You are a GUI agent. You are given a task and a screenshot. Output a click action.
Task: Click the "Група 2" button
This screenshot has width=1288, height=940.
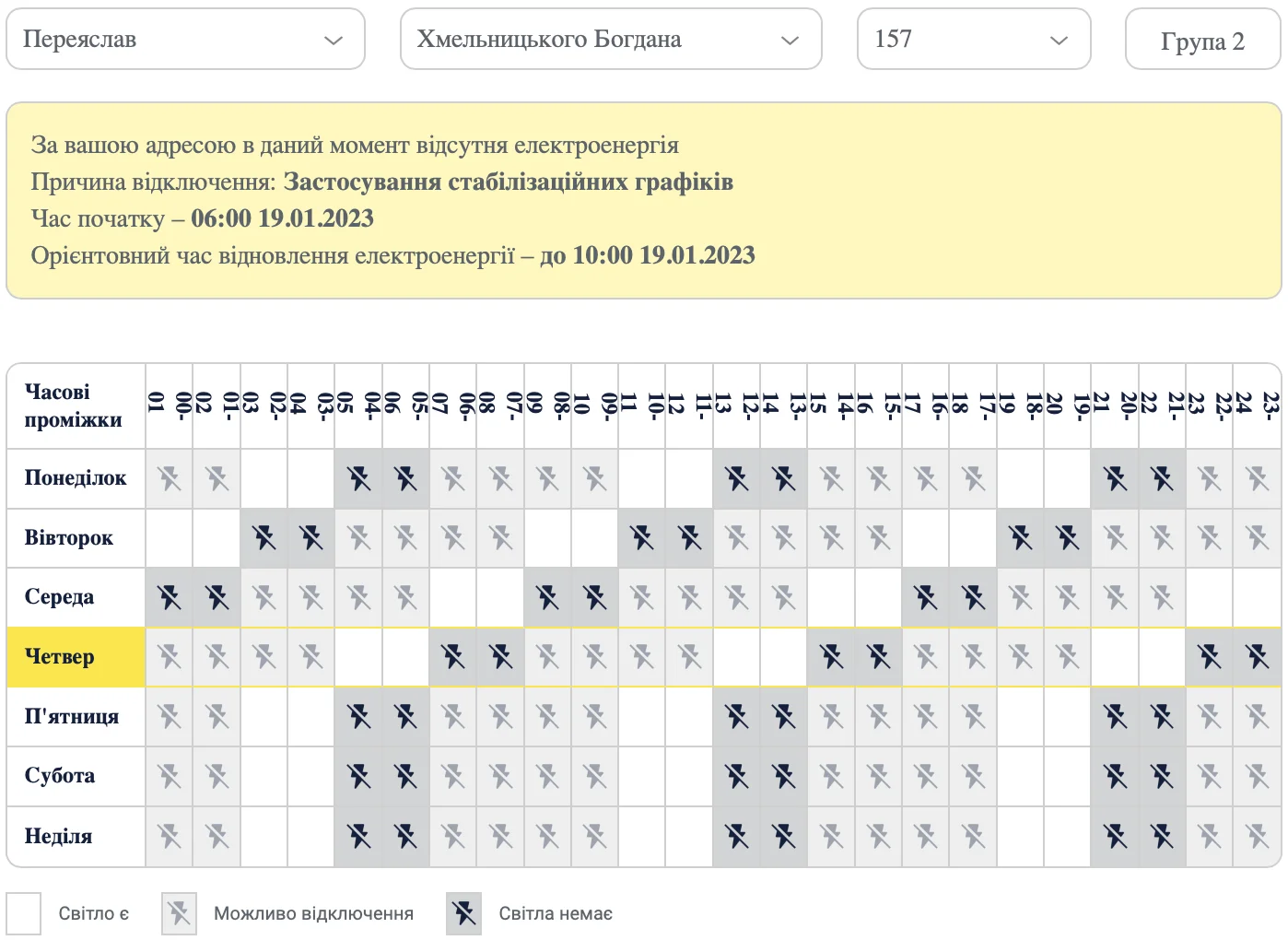click(1202, 40)
